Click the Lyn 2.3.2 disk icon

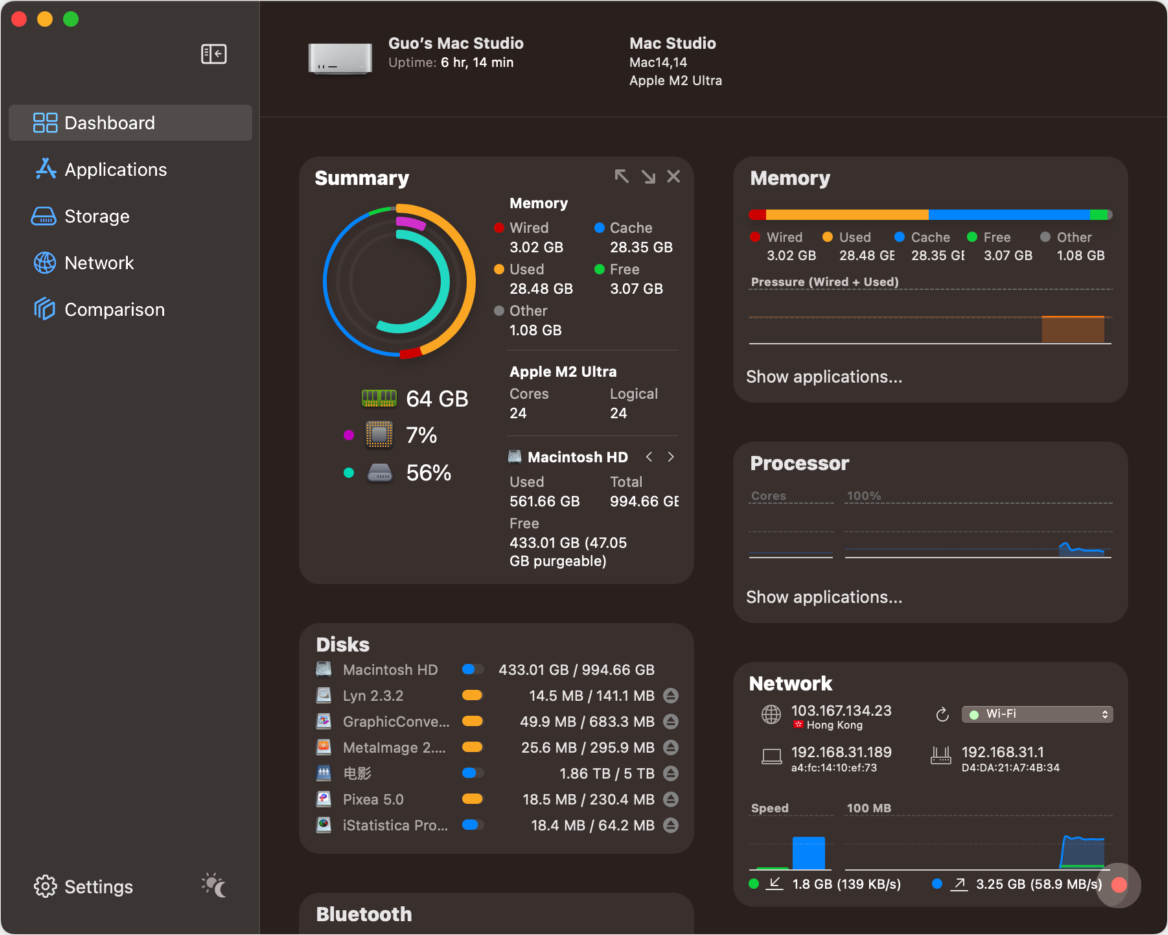tap(323, 695)
